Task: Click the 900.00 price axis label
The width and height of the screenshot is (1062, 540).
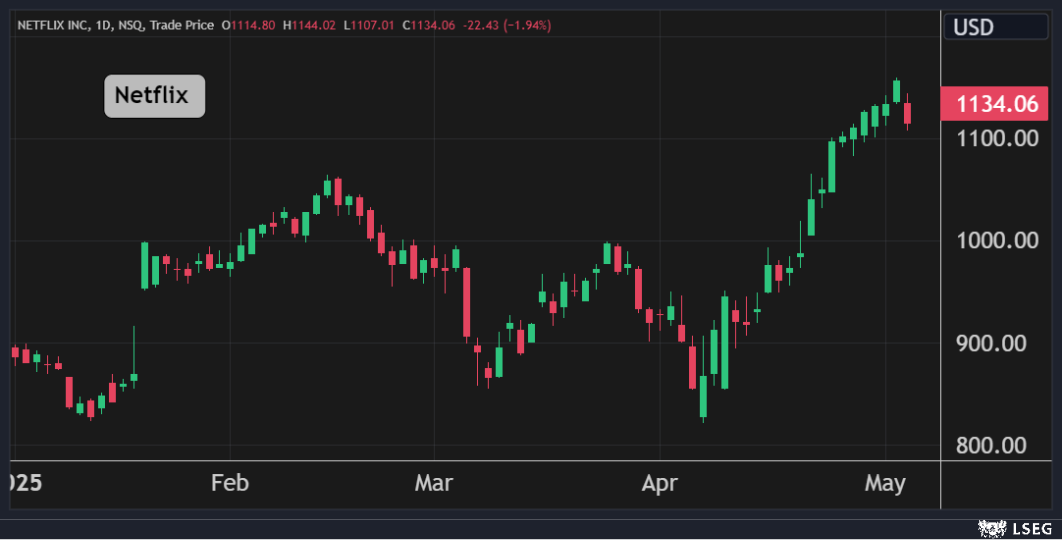Action: coord(1001,343)
